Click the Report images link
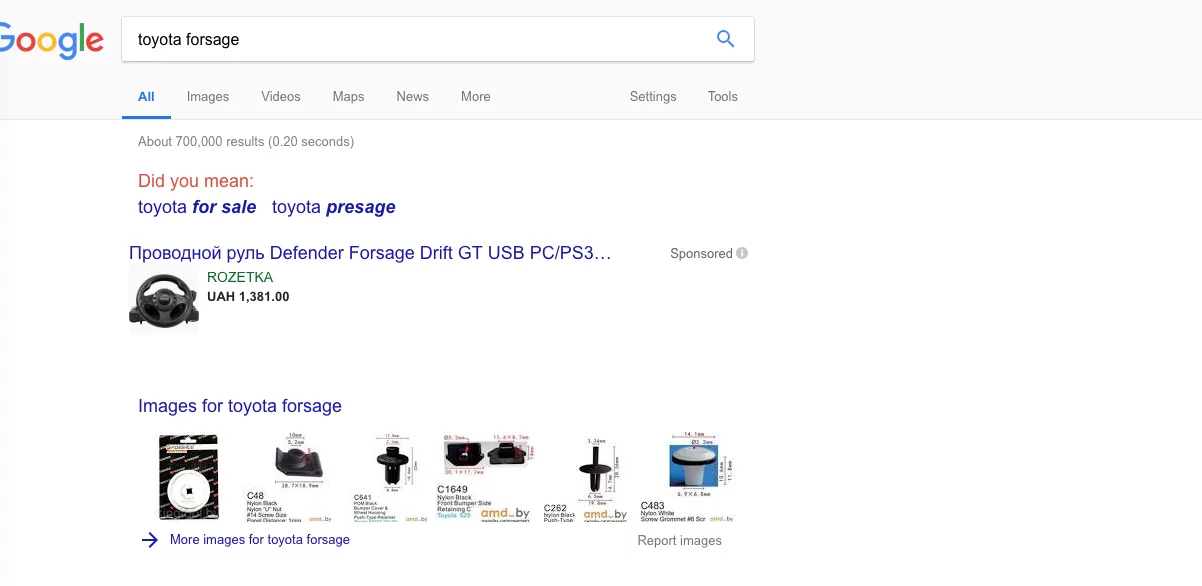 pyautogui.click(x=680, y=541)
